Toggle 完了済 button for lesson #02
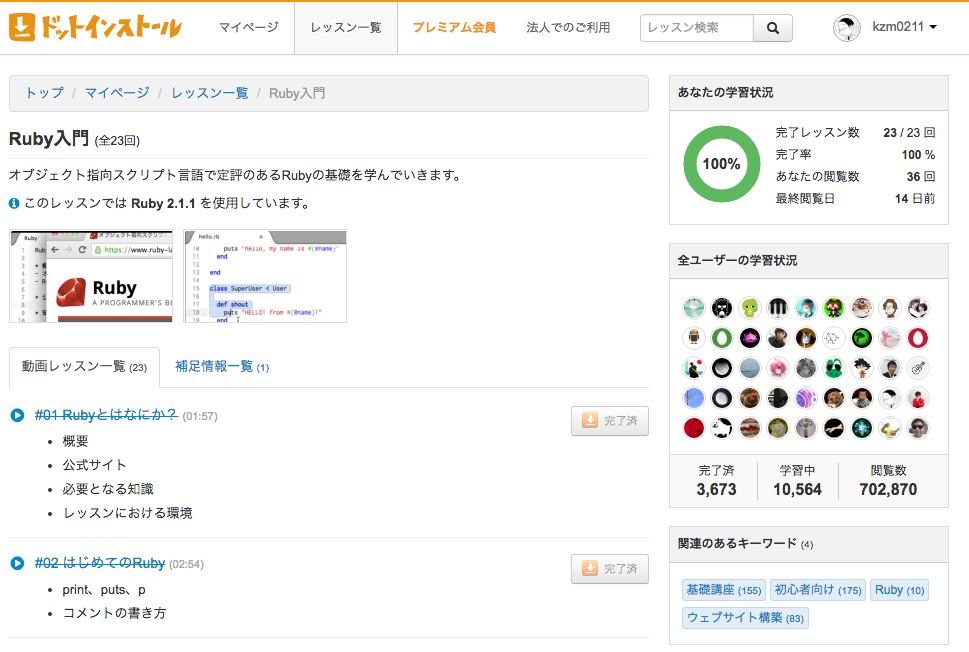The width and height of the screenshot is (969, 652). (609, 569)
